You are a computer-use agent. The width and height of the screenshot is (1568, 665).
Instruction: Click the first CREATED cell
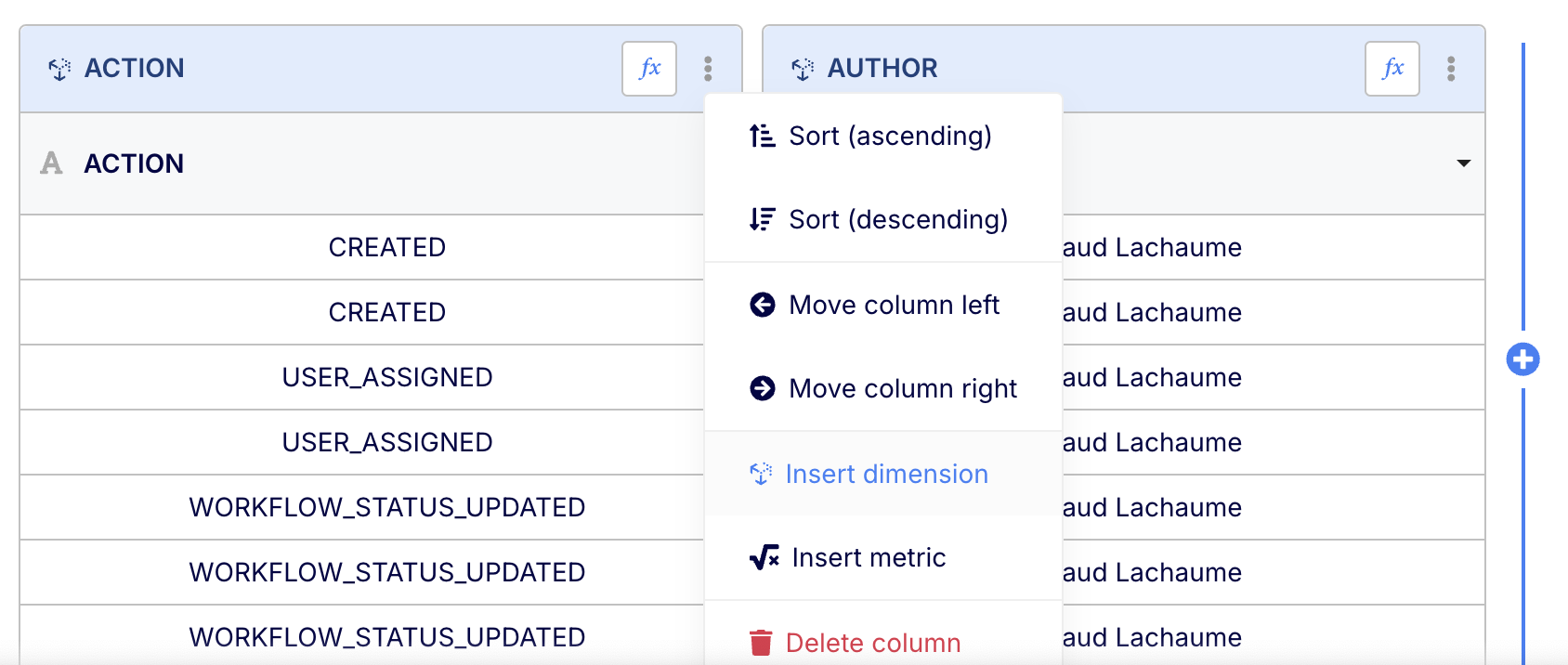(386, 248)
